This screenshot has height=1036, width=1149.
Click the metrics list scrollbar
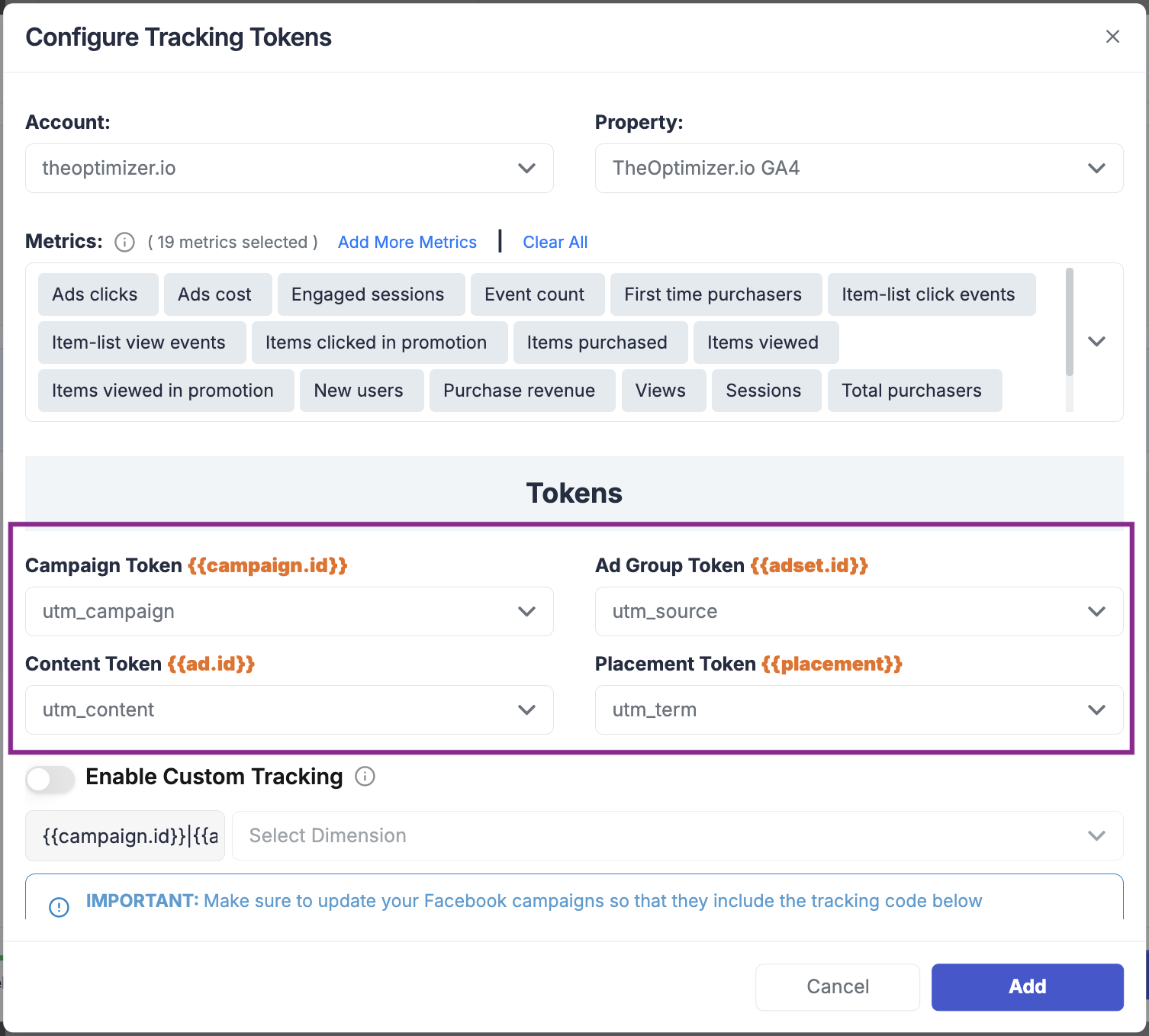[x=1069, y=322]
